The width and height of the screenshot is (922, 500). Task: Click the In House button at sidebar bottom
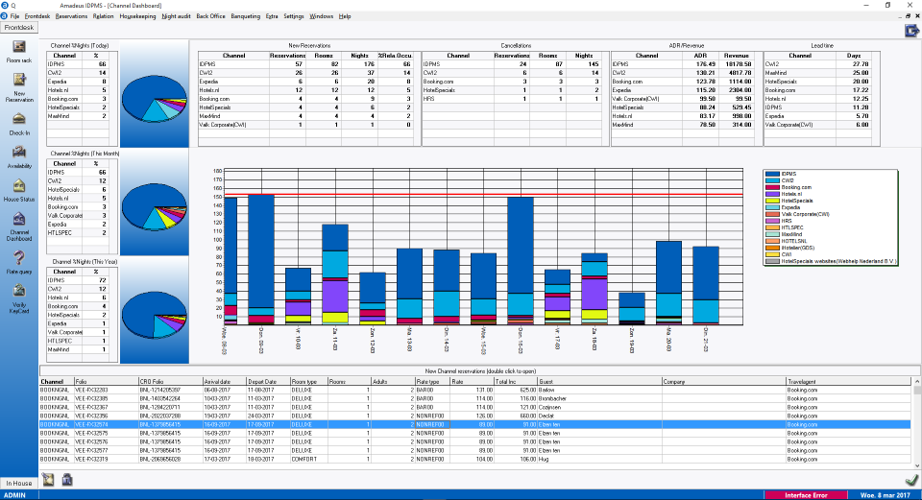(19, 483)
